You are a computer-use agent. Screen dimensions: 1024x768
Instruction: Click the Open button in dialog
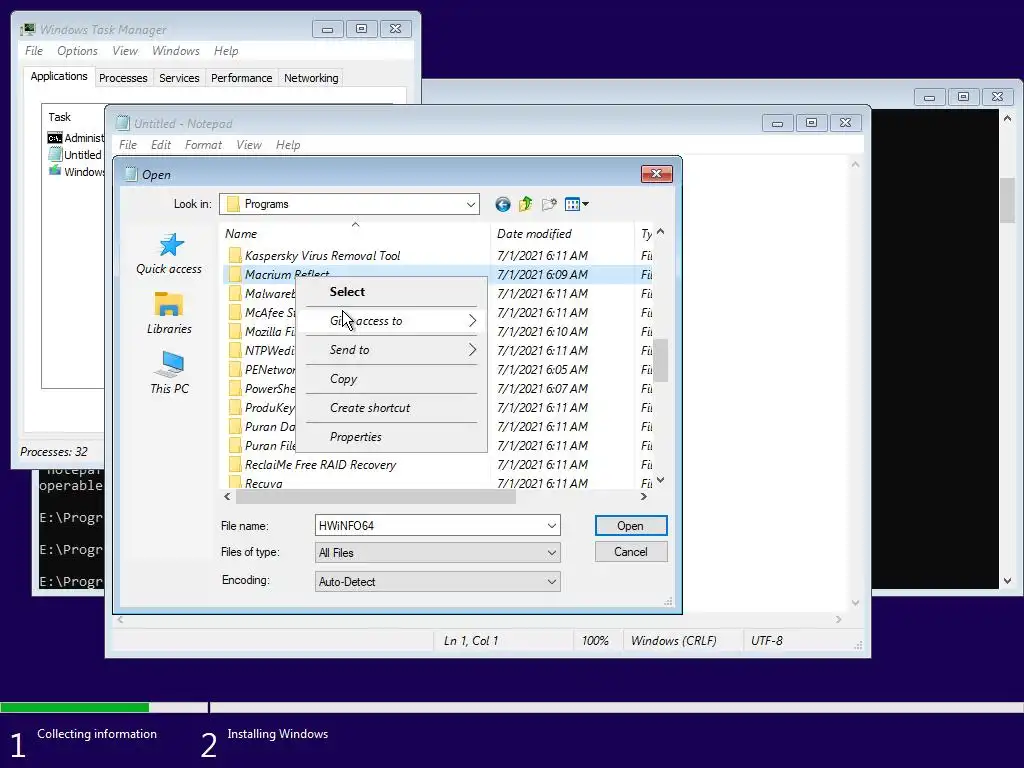631,526
